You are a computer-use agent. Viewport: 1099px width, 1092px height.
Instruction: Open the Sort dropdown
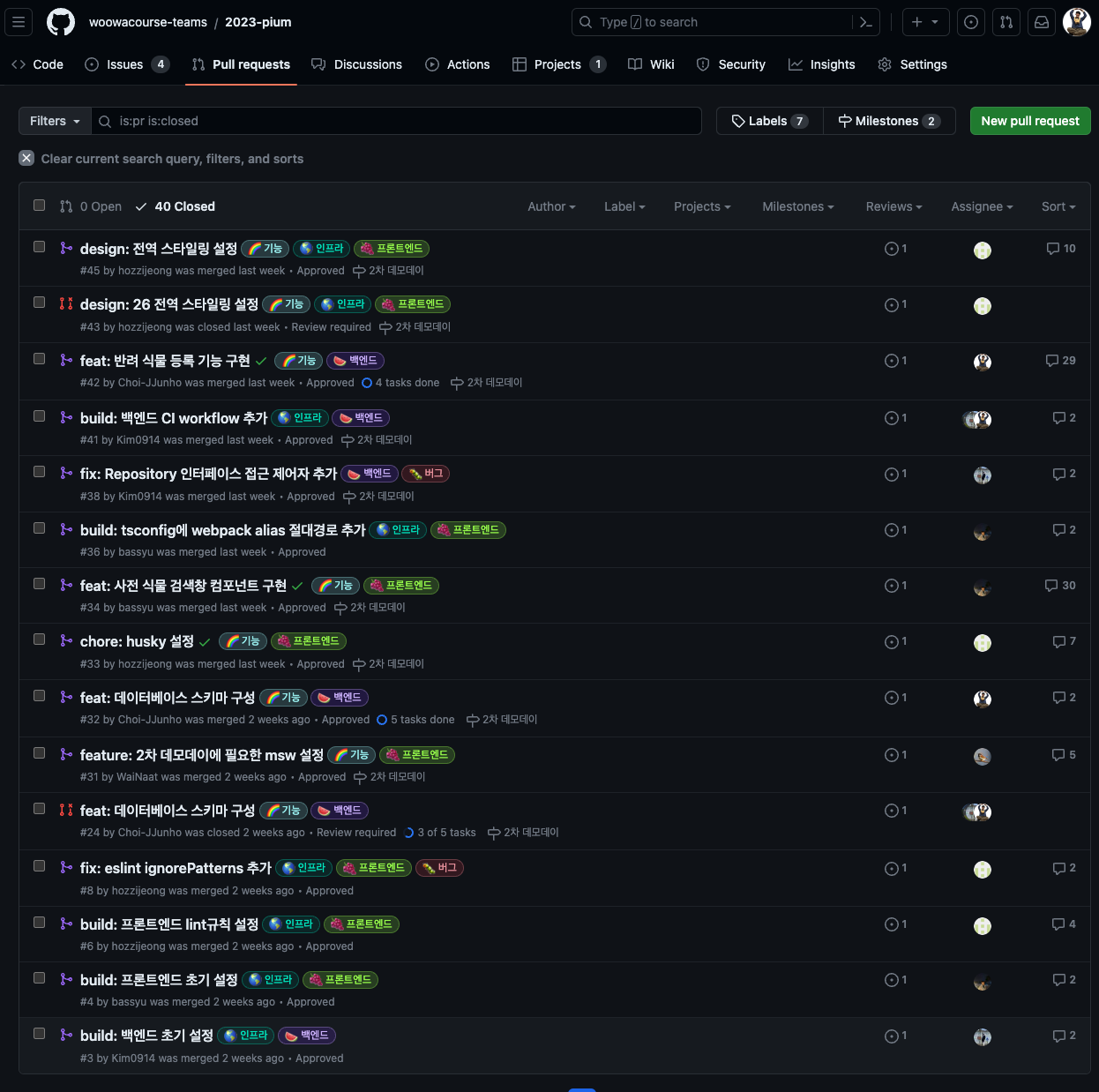coord(1058,206)
